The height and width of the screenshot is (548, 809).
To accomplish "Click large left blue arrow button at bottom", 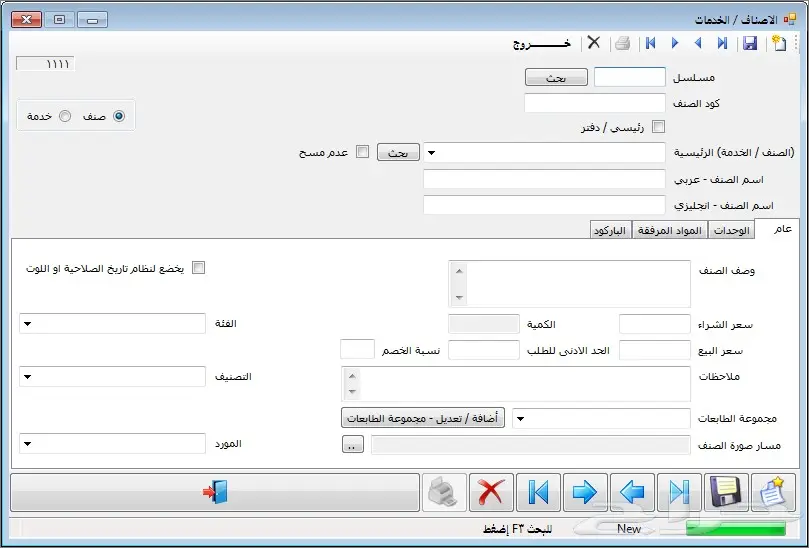I will point(632,492).
